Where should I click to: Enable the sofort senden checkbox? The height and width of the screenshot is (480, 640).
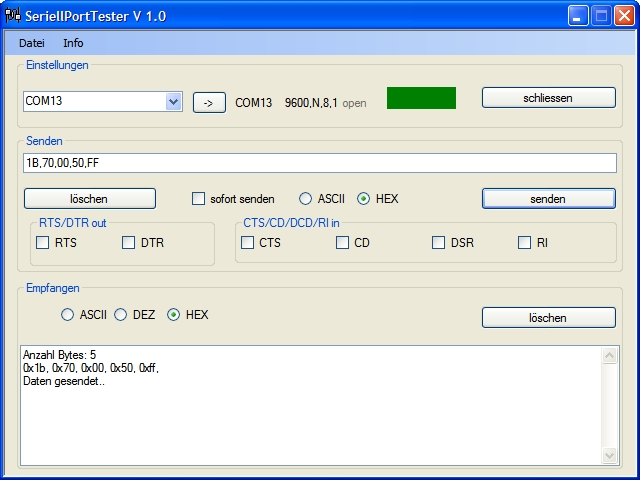coord(198,199)
